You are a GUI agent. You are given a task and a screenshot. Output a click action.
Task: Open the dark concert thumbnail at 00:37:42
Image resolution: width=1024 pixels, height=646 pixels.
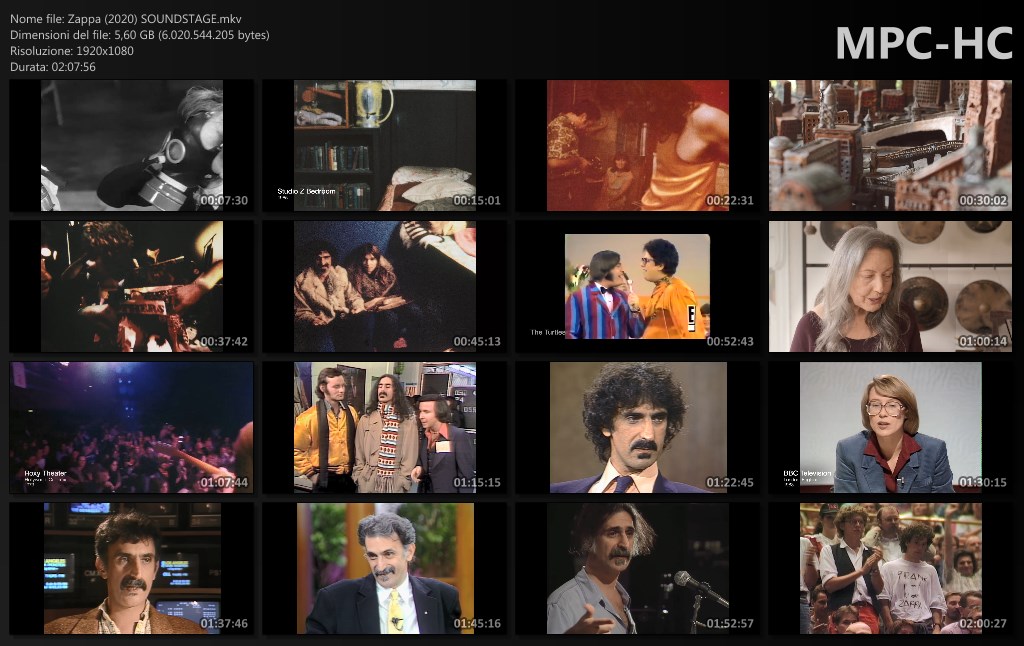pyautogui.click(x=132, y=287)
